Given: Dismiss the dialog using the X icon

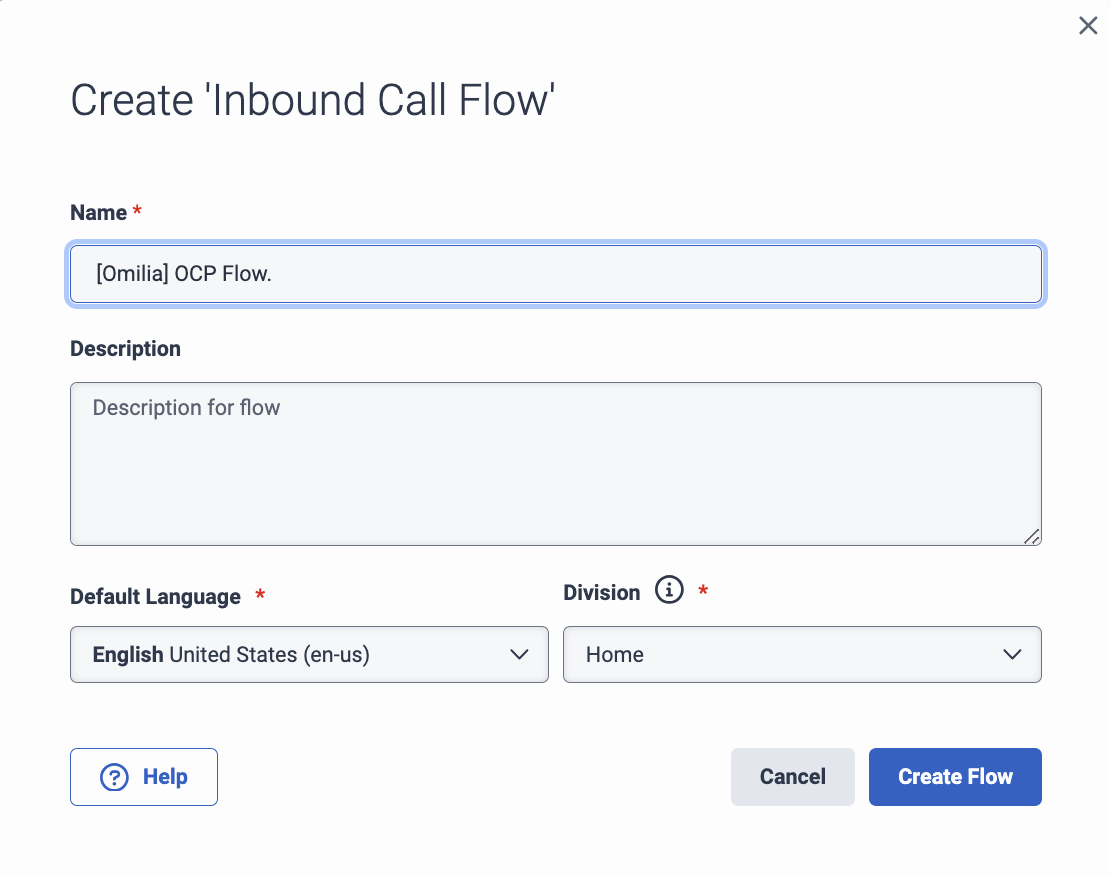Looking at the screenshot, I should [x=1088, y=25].
